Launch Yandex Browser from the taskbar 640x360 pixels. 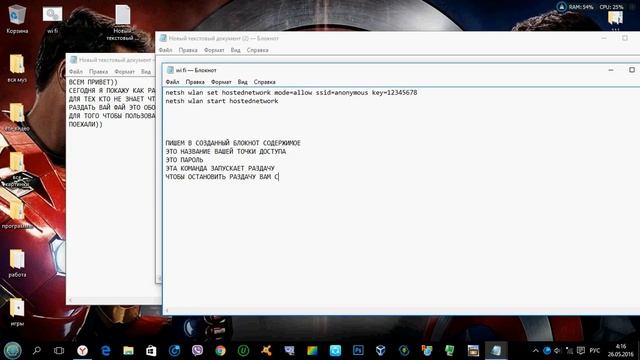coord(82,350)
